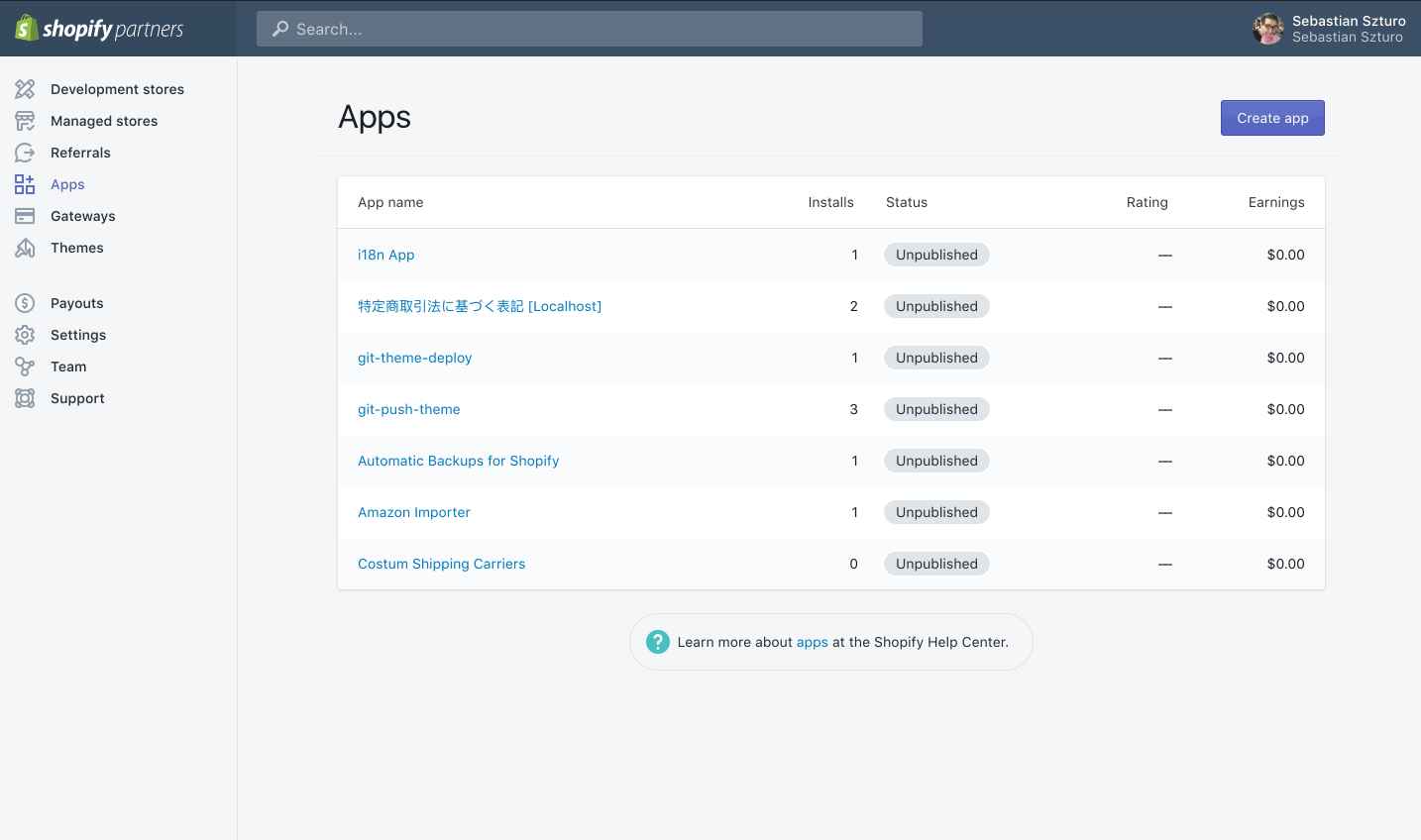Open Managed stores from the sidebar icon
Viewport: 1421px width, 840px height.
25,120
